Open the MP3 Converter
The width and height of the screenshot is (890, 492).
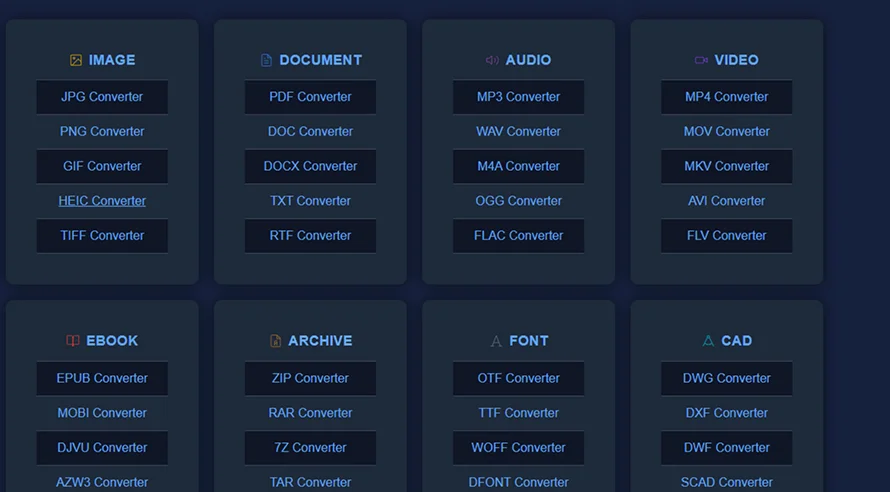(518, 97)
